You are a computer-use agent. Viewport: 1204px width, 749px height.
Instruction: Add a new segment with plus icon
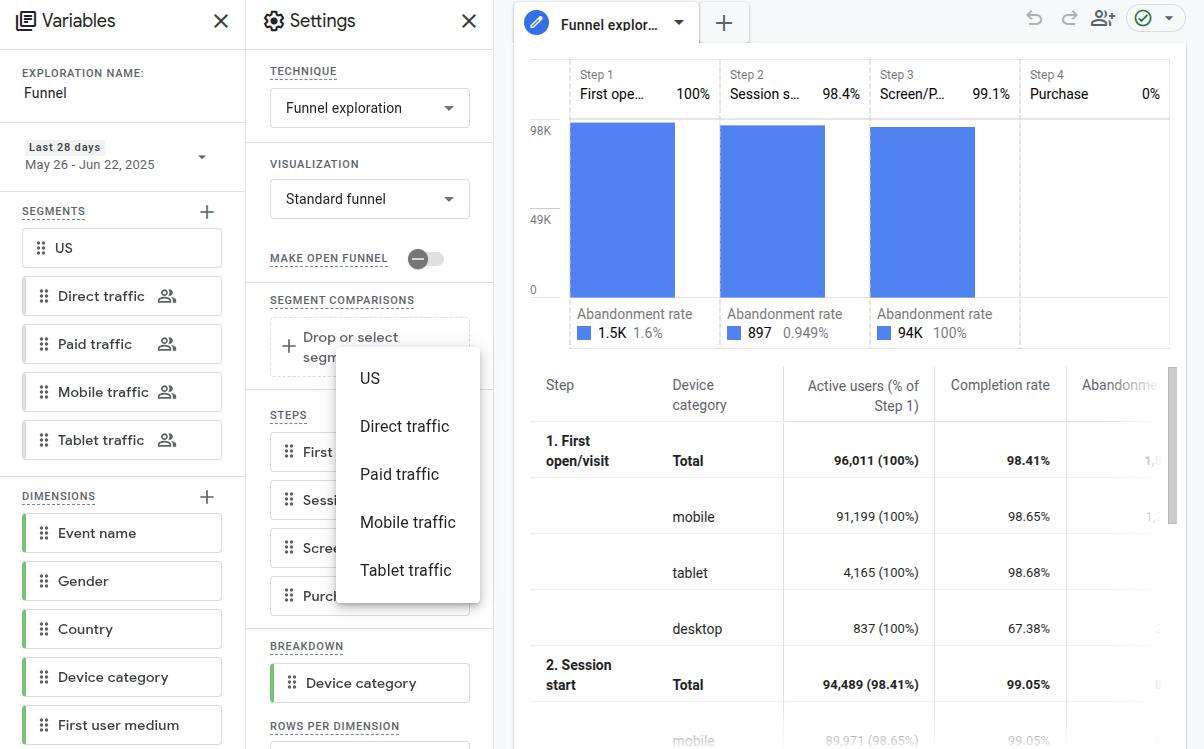coord(207,212)
